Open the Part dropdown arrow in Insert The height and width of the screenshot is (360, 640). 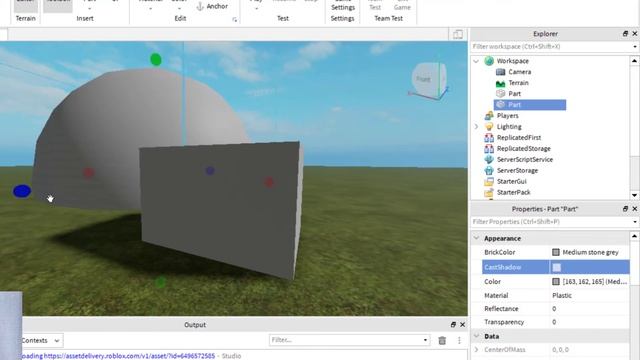click(x=89, y=9)
